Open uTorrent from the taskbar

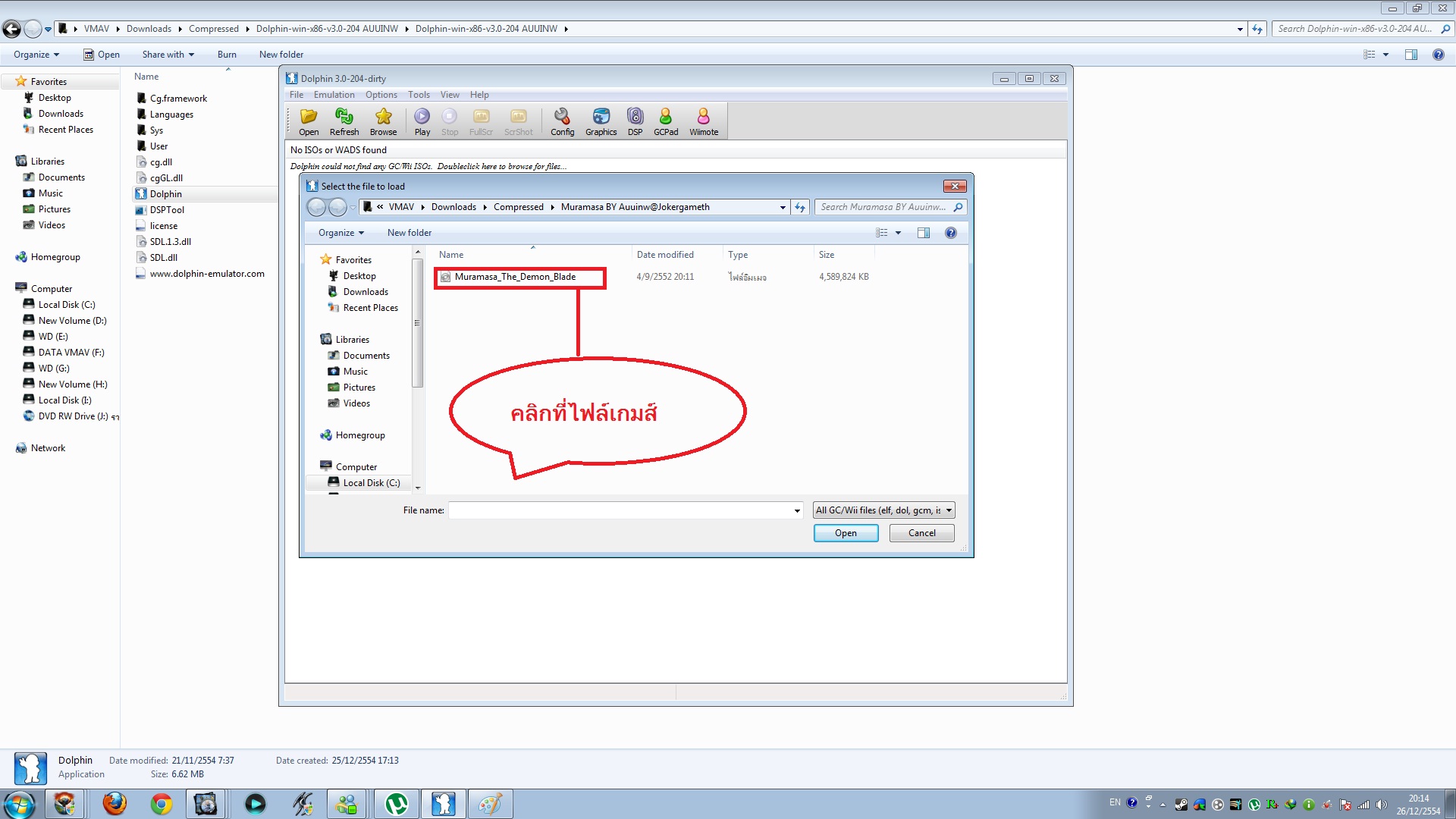[x=397, y=803]
